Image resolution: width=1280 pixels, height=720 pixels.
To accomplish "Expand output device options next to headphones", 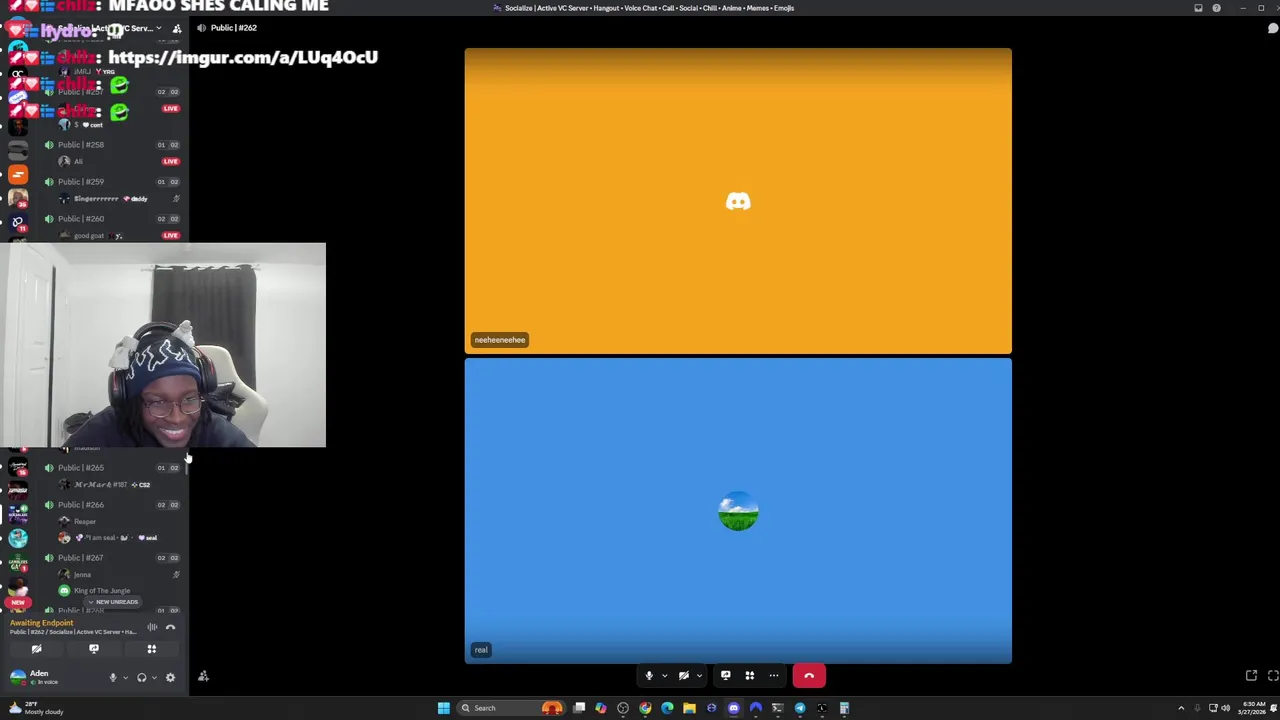I will click(154, 678).
